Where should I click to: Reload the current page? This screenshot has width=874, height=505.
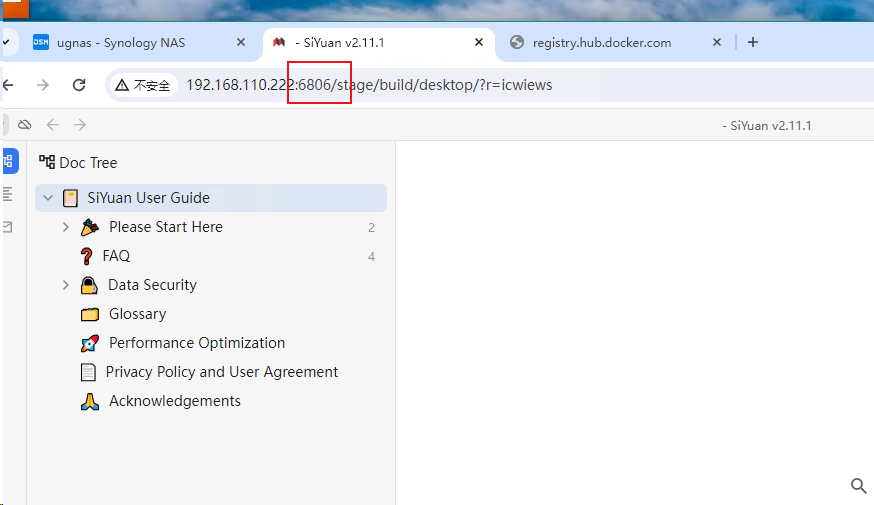79,85
